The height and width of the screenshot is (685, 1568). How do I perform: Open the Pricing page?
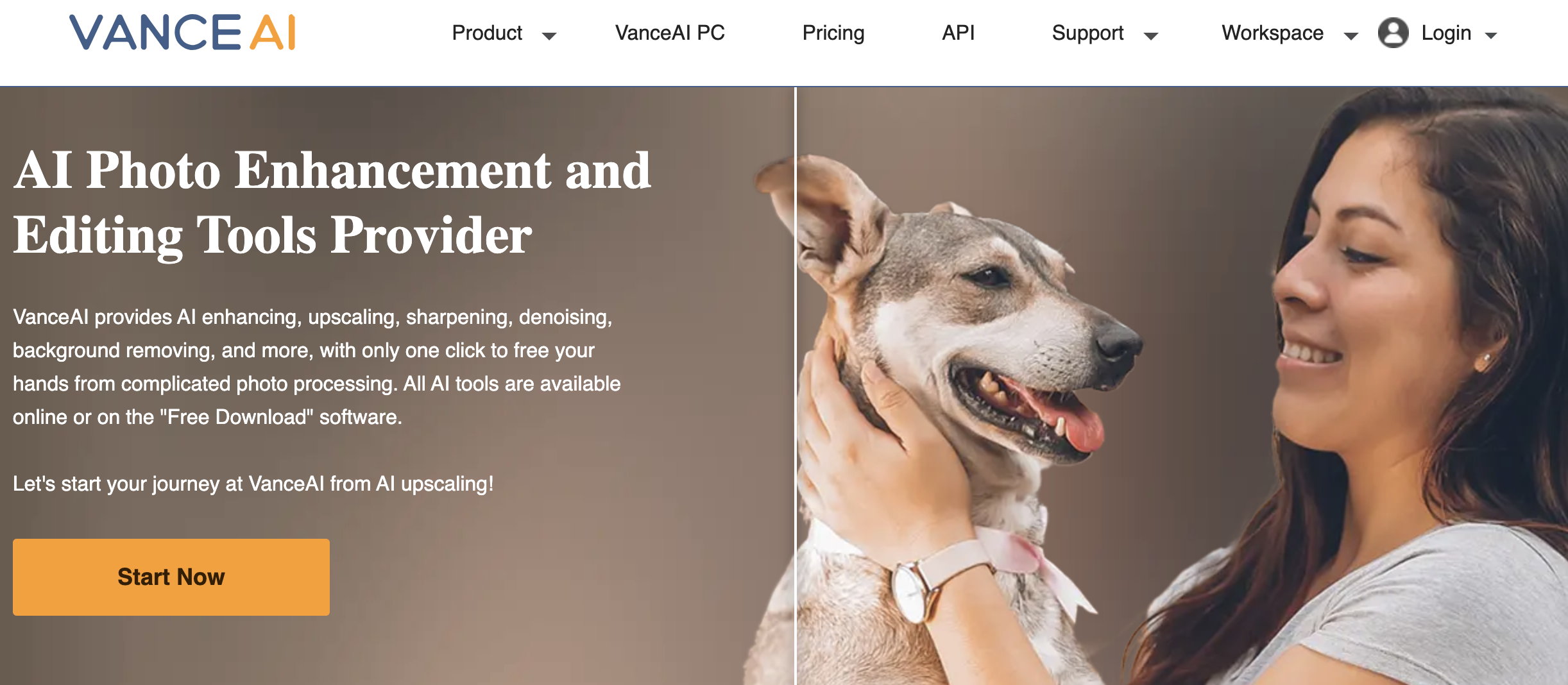[x=833, y=33]
